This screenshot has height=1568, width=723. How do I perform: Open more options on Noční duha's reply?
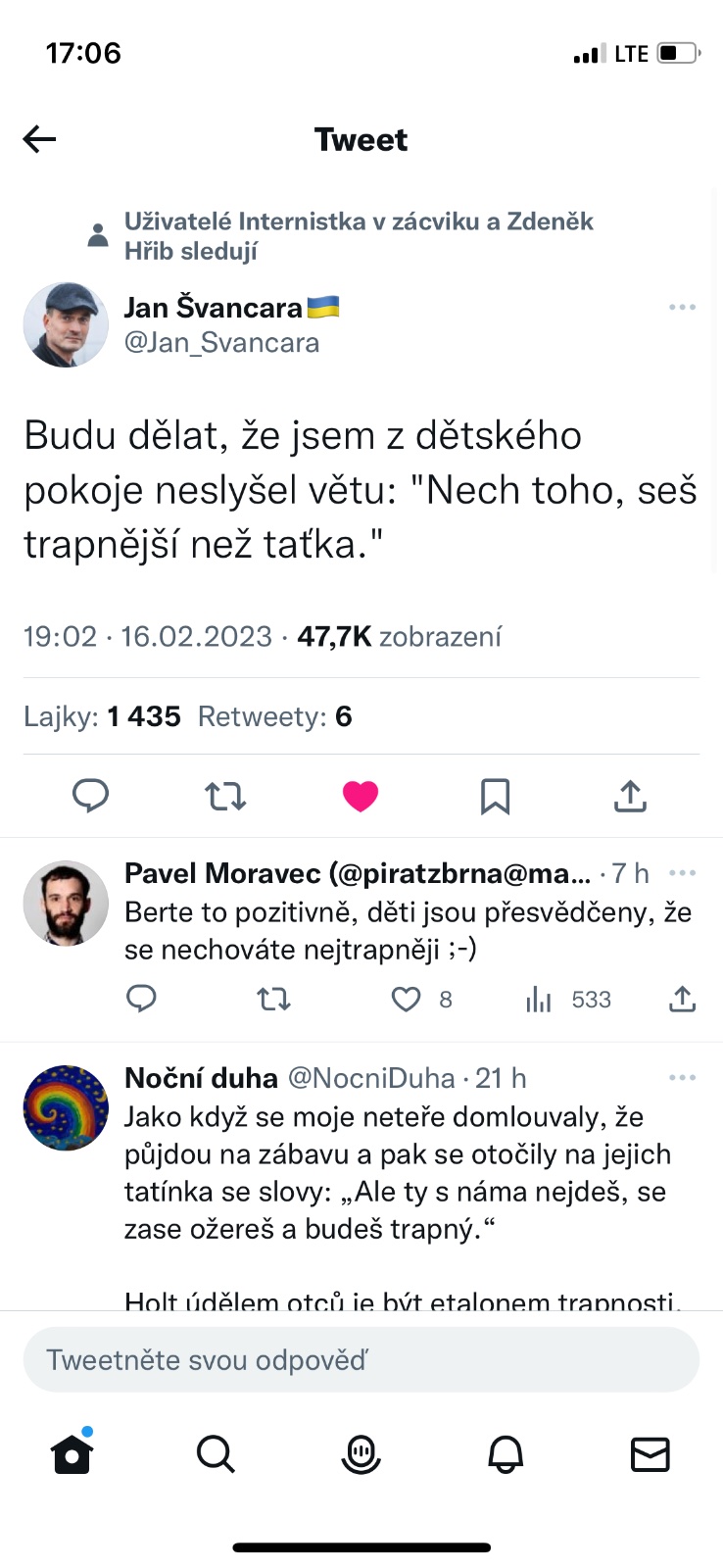(x=682, y=1078)
